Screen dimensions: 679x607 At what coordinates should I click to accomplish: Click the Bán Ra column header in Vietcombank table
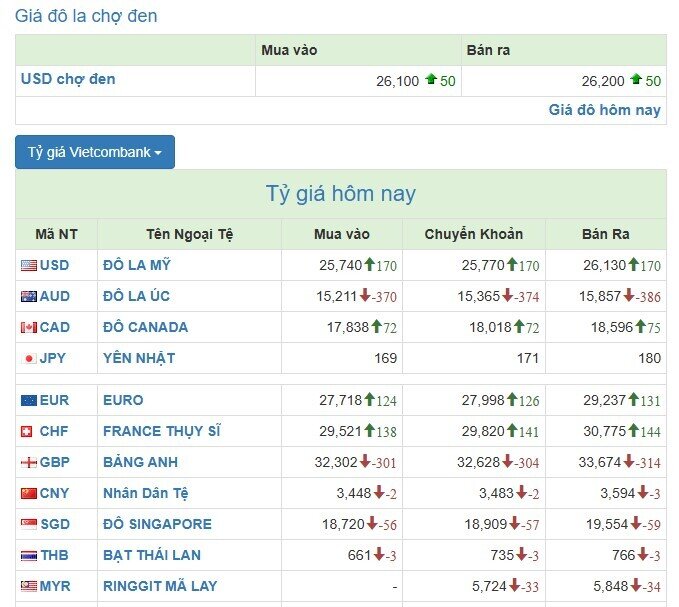point(606,234)
